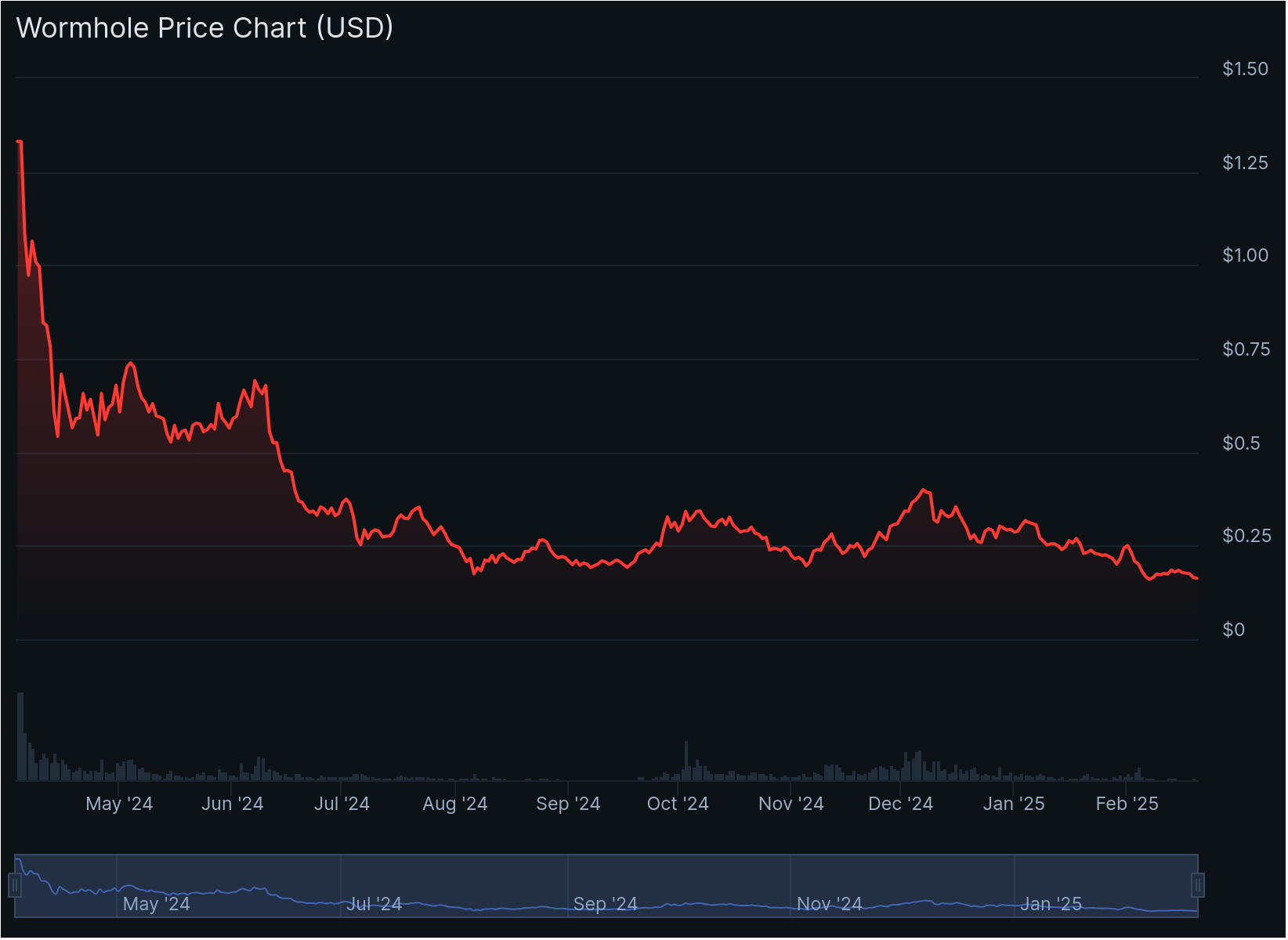Image resolution: width=1288 pixels, height=940 pixels.
Task: Click the $0 y-axis label
Action: coord(1233,630)
